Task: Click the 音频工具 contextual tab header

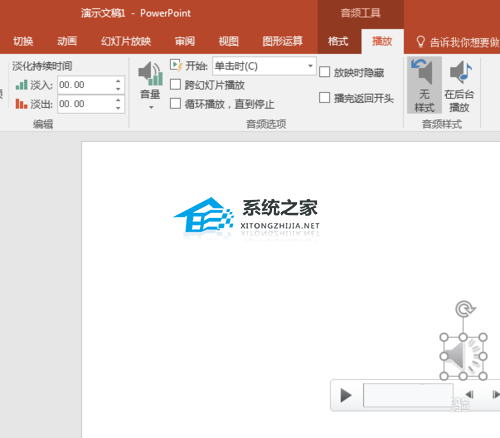Action: tap(360, 13)
